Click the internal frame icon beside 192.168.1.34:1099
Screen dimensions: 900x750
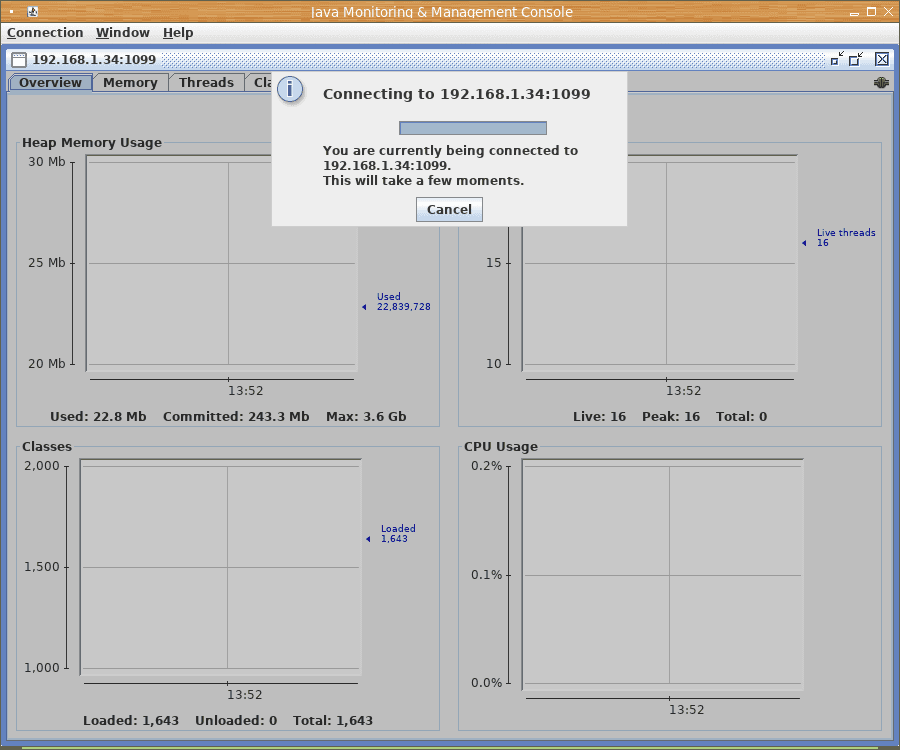(x=19, y=60)
